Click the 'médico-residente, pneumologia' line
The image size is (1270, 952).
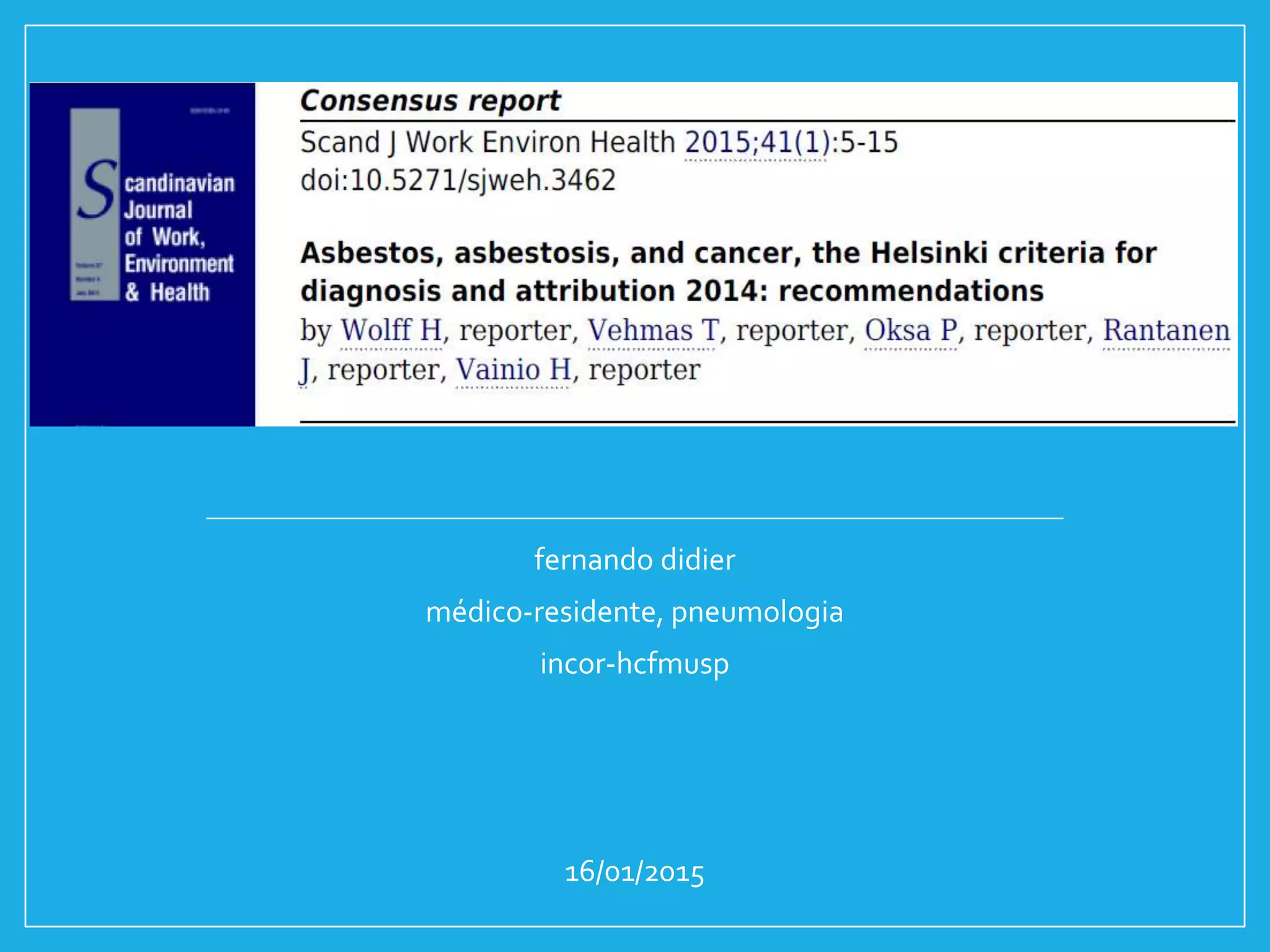(x=634, y=612)
